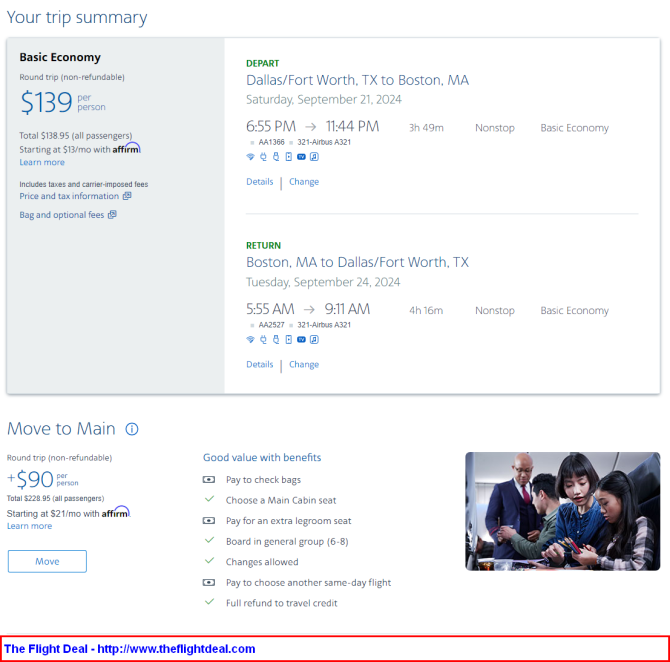Click the Affirm logo after Starting at $13/mo
The width and height of the screenshot is (670, 662).
coord(126,148)
